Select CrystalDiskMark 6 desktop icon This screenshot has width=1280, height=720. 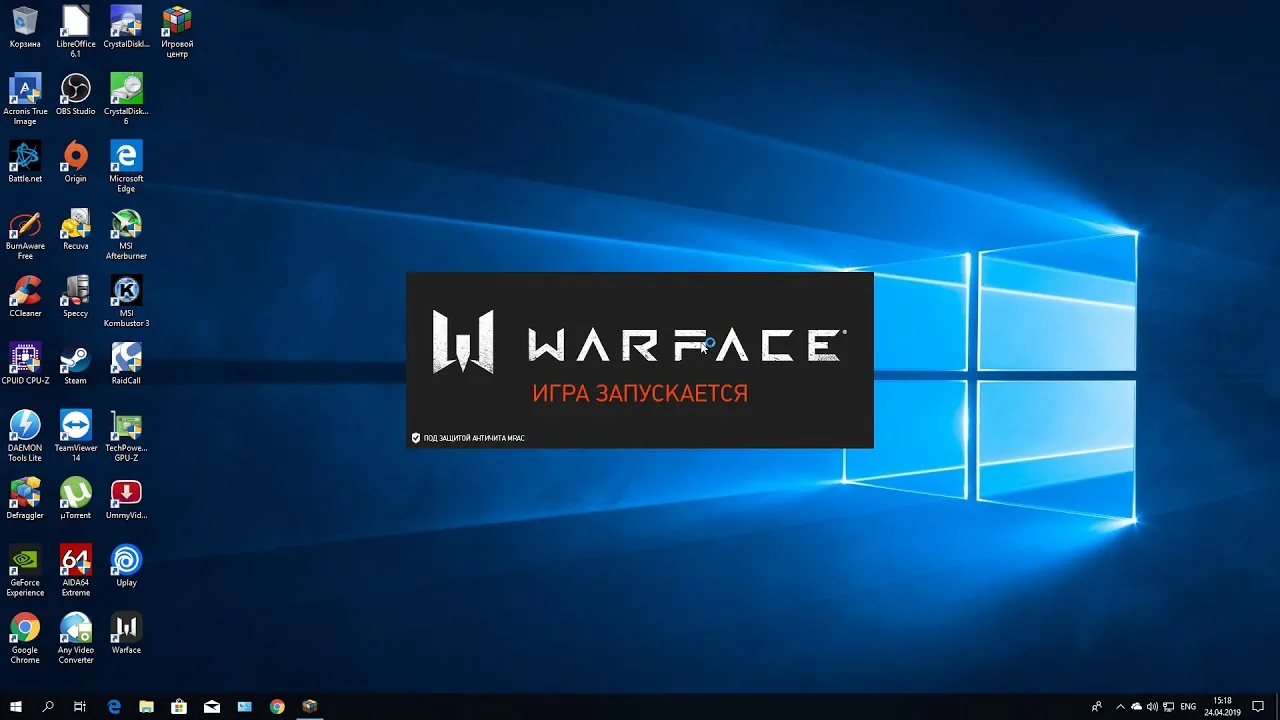pyautogui.click(x=126, y=99)
